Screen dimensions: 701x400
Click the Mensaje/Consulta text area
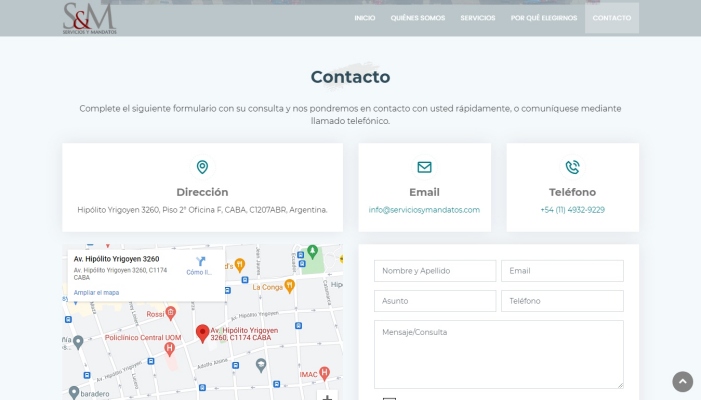coord(498,354)
